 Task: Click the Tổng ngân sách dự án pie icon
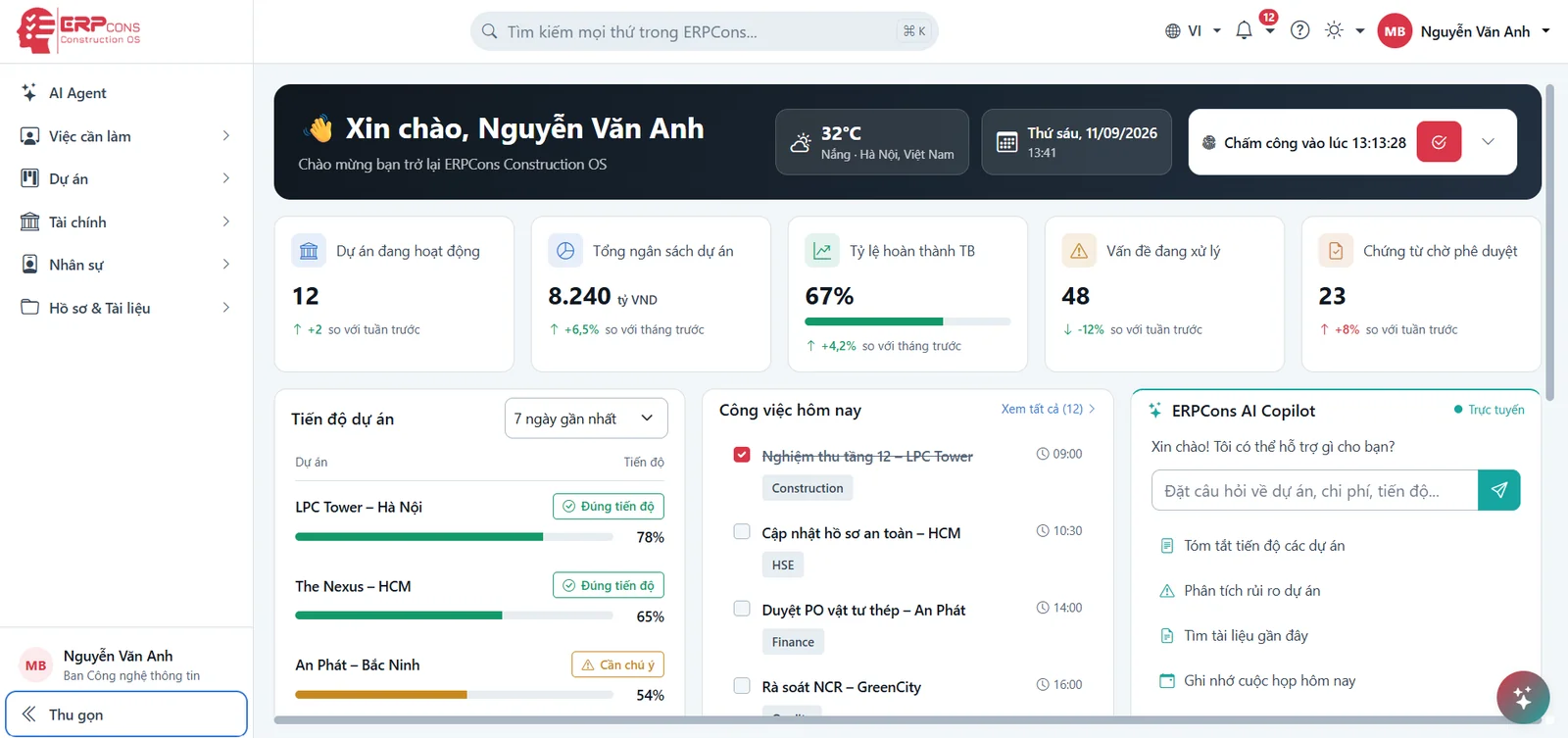(x=565, y=251)
